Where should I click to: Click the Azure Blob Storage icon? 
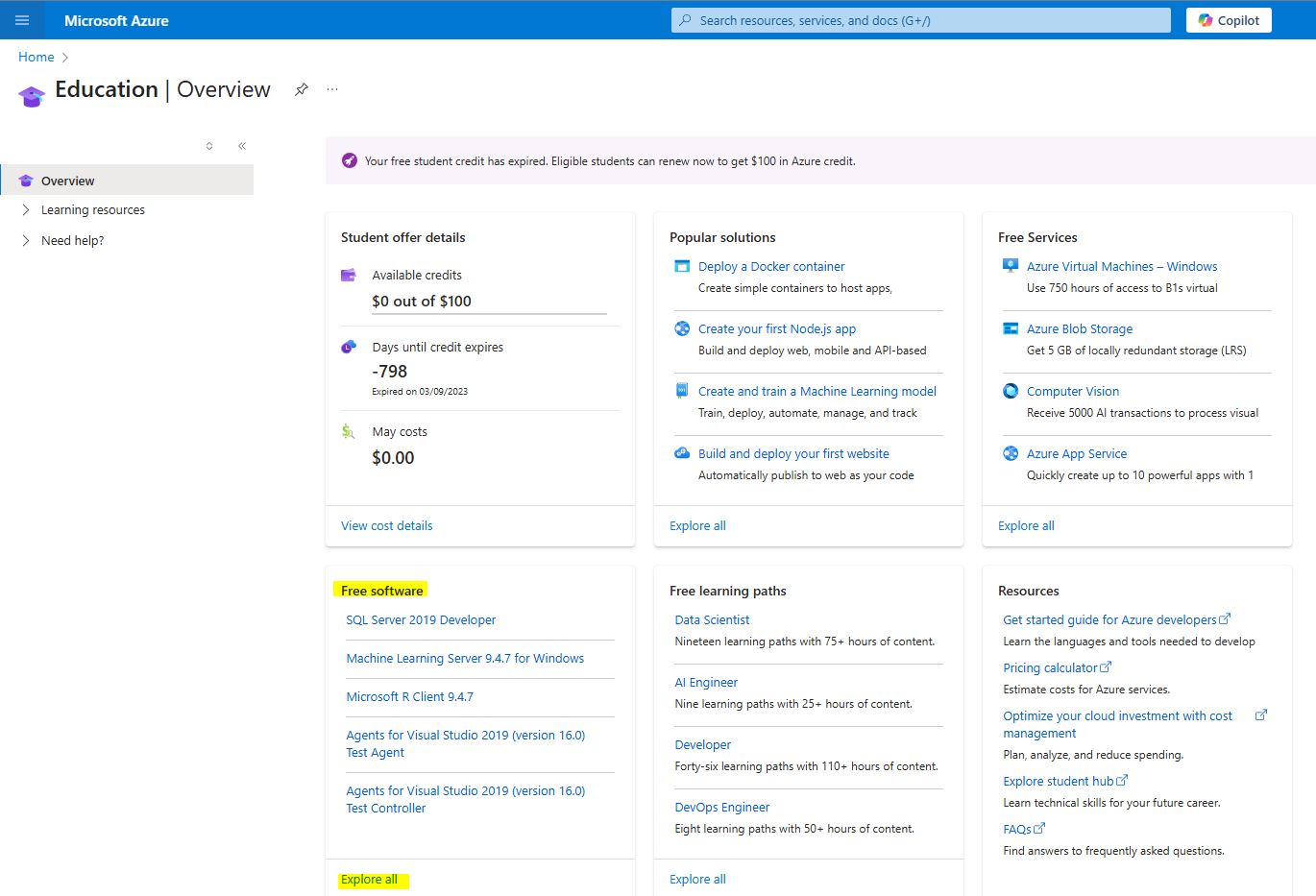(x=1011, y=328)
